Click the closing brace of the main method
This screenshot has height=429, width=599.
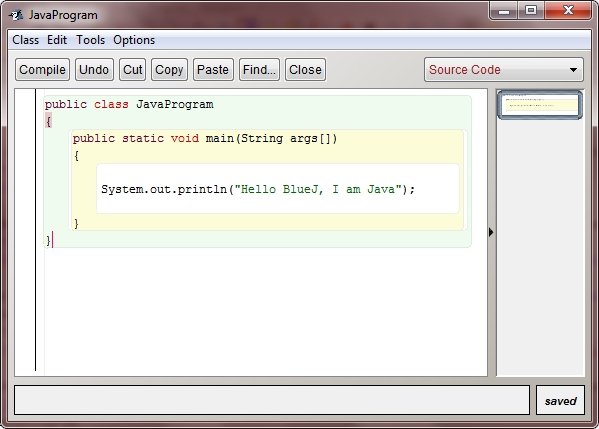coord(76,223)
